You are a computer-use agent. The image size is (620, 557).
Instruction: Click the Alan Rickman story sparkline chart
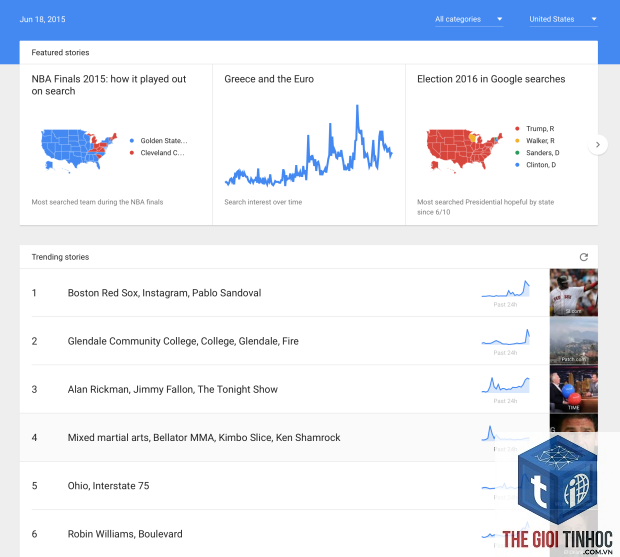505,385
